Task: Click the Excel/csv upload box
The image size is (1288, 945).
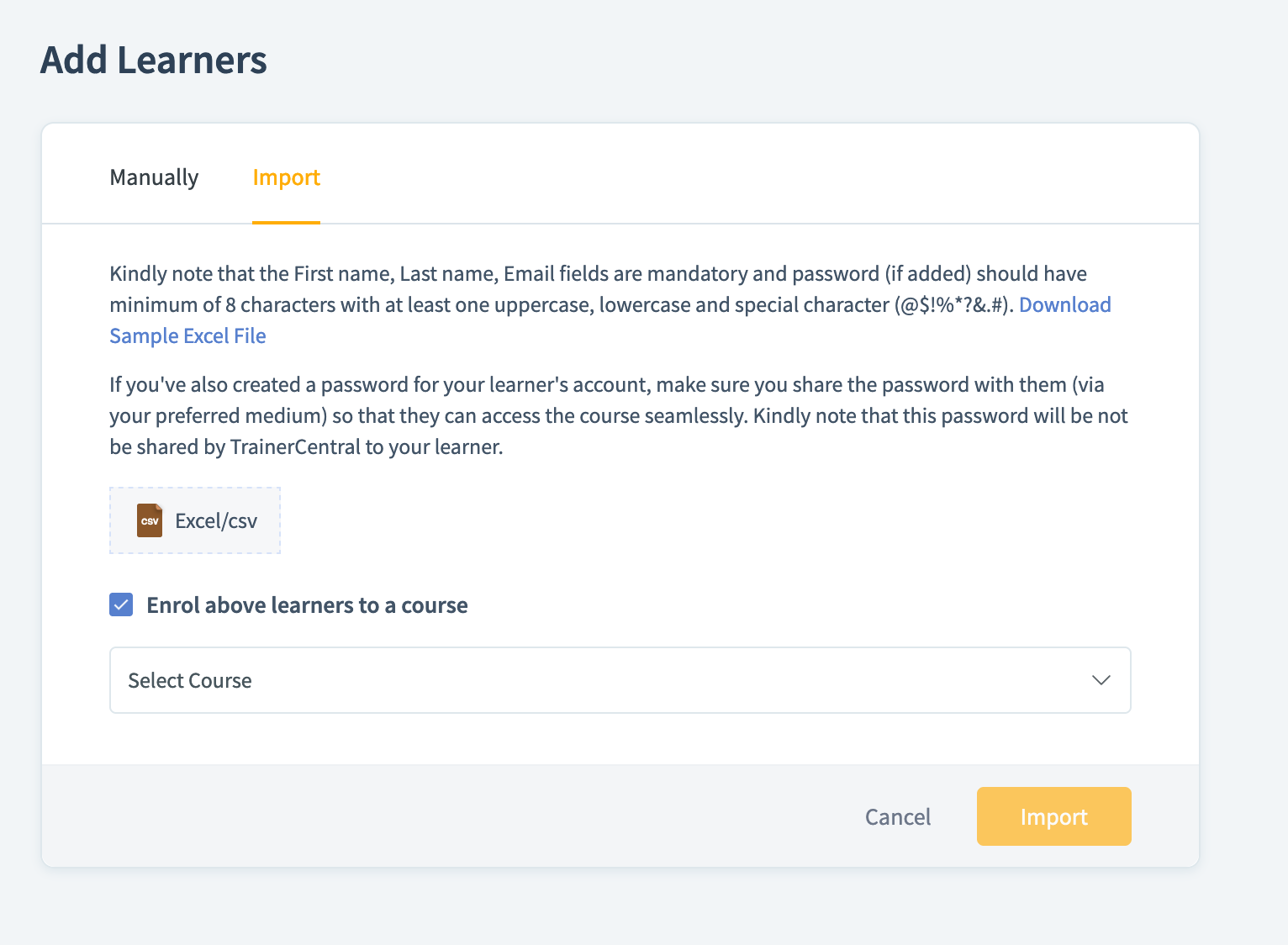Action: 195,520
